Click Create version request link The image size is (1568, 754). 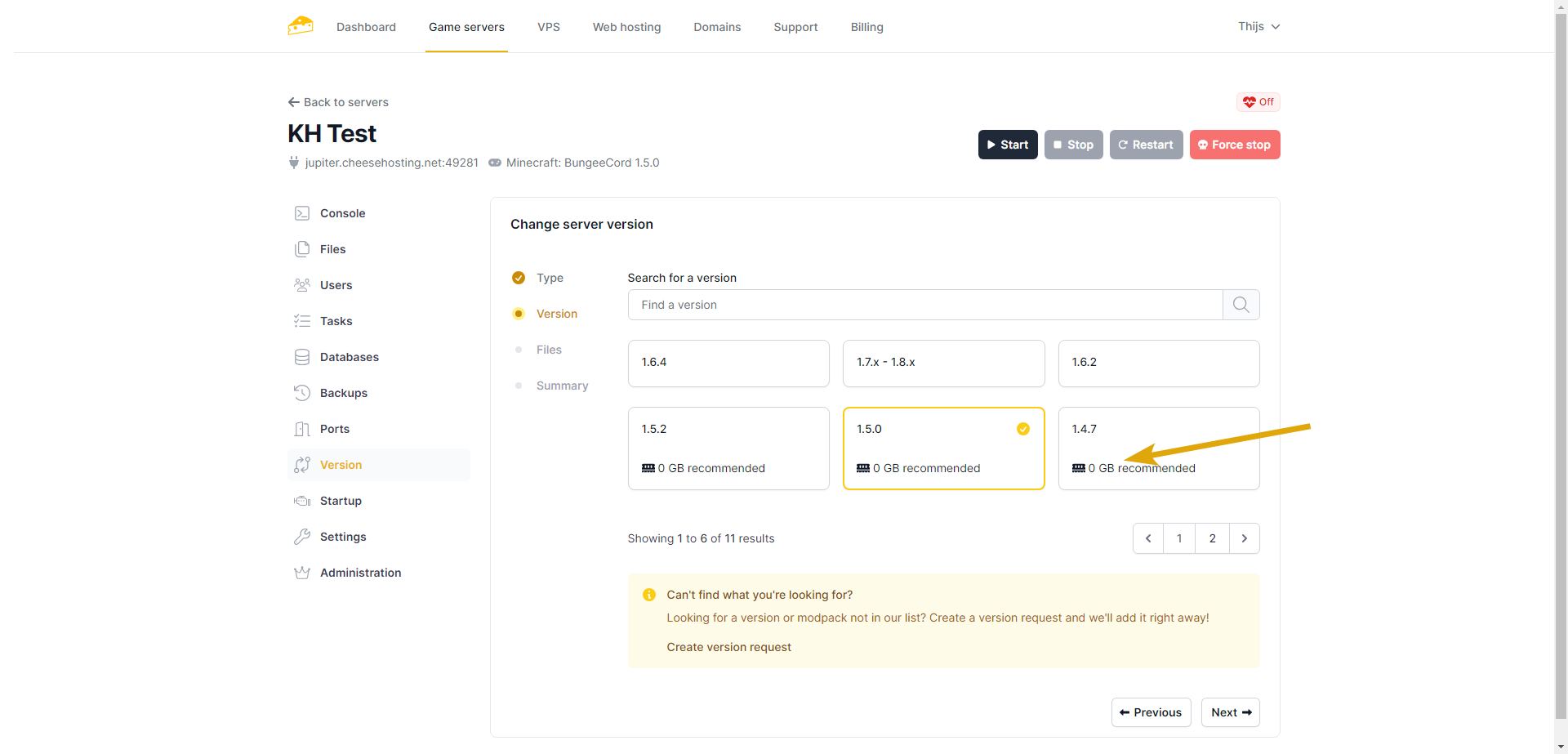point(728,647)
